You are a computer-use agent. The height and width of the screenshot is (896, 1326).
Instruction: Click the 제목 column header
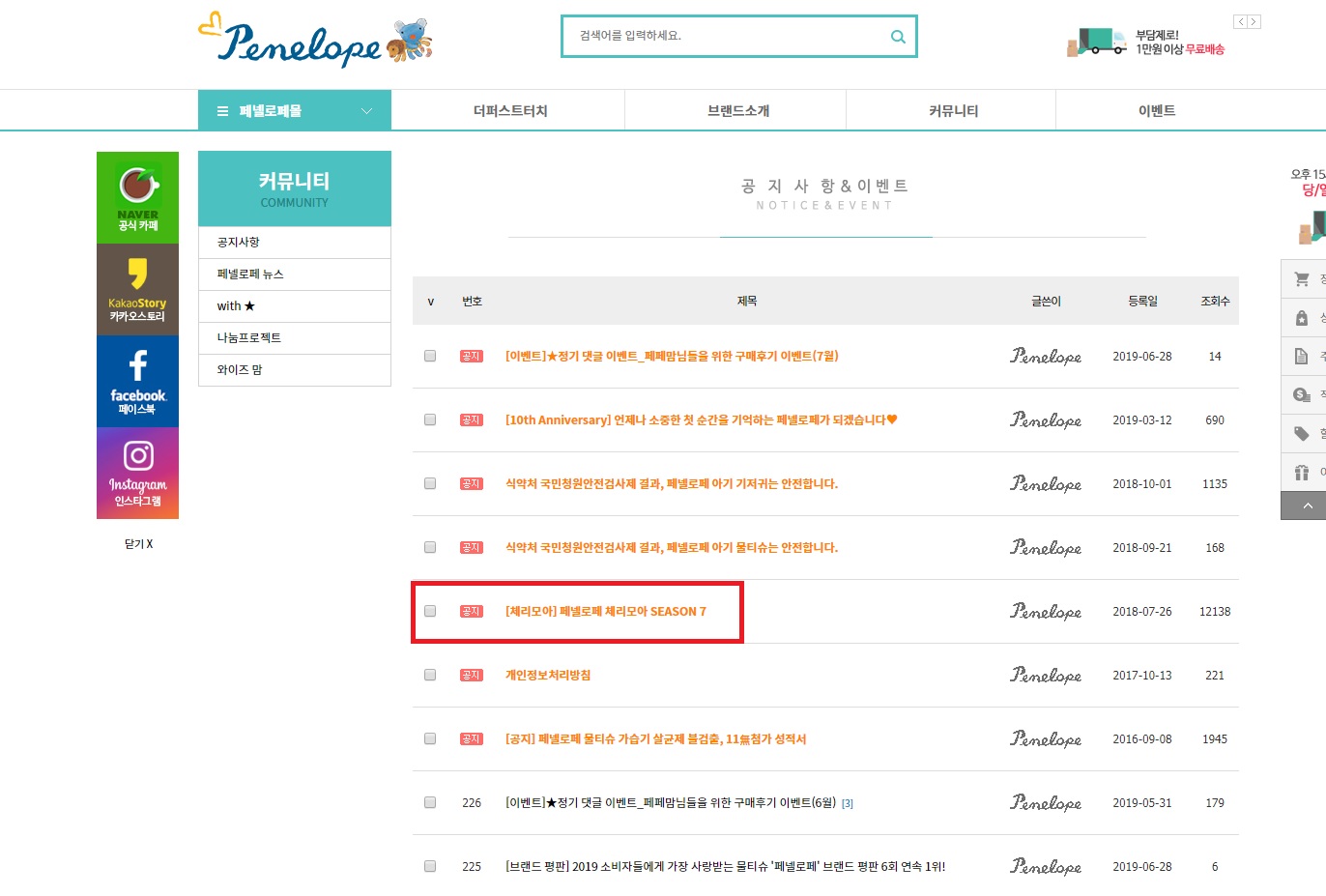tap(747, 302)
